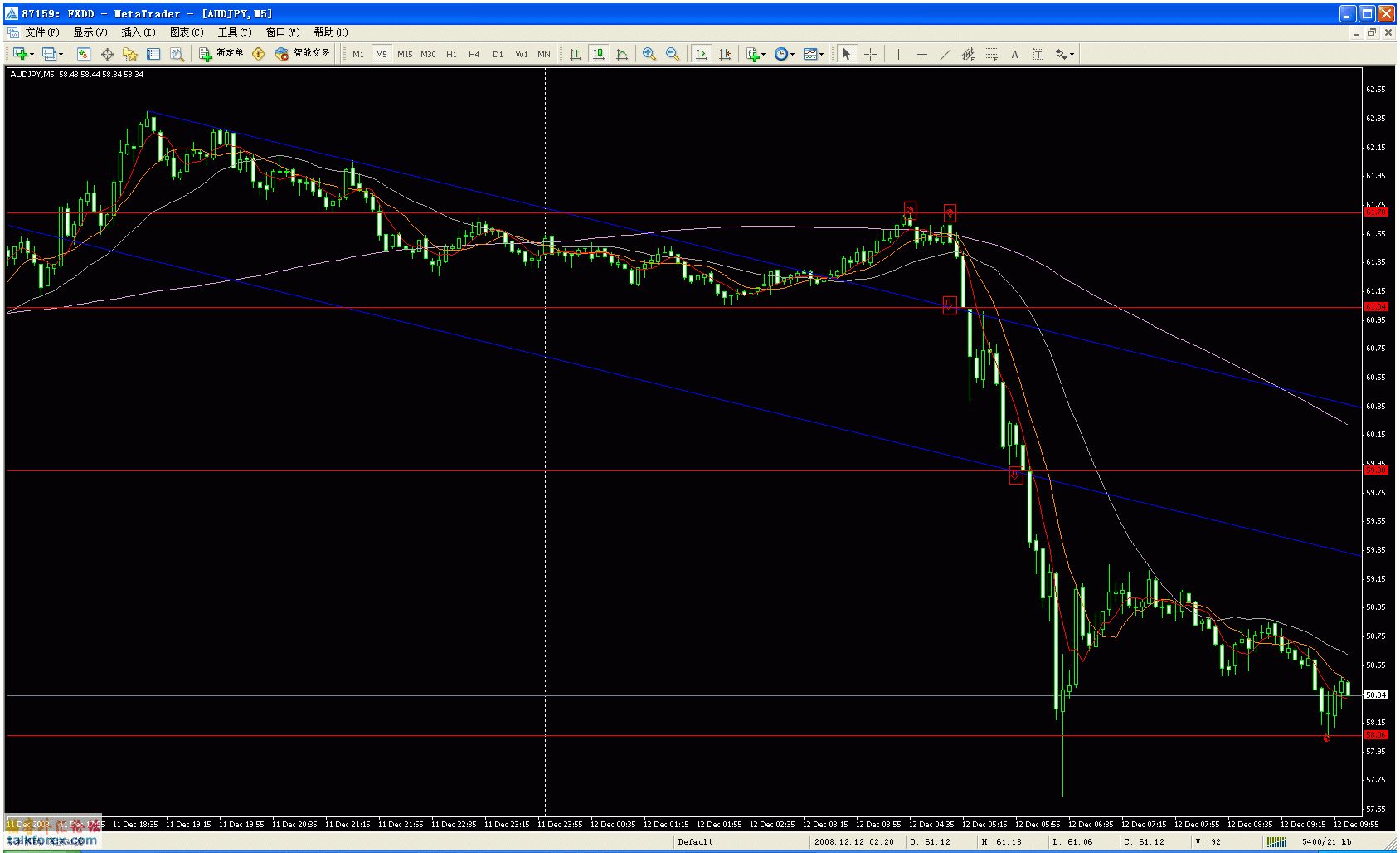Image resolution: width=1400 pixels, height=853 pixels.
Task: Open the 插入(I) menu
Action: [x=139, y=32]
